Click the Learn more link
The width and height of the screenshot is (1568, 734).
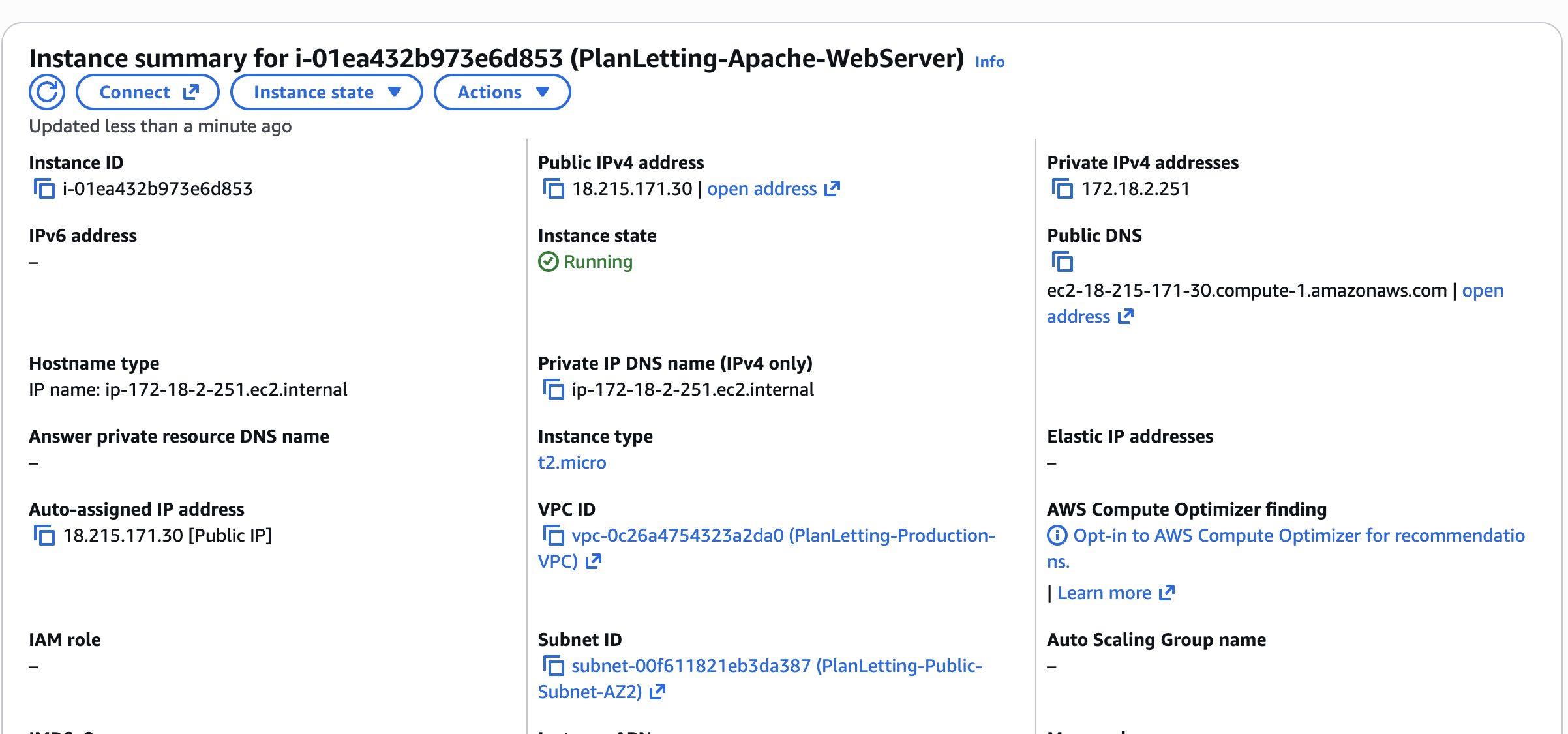click(x=1115, y=593)
